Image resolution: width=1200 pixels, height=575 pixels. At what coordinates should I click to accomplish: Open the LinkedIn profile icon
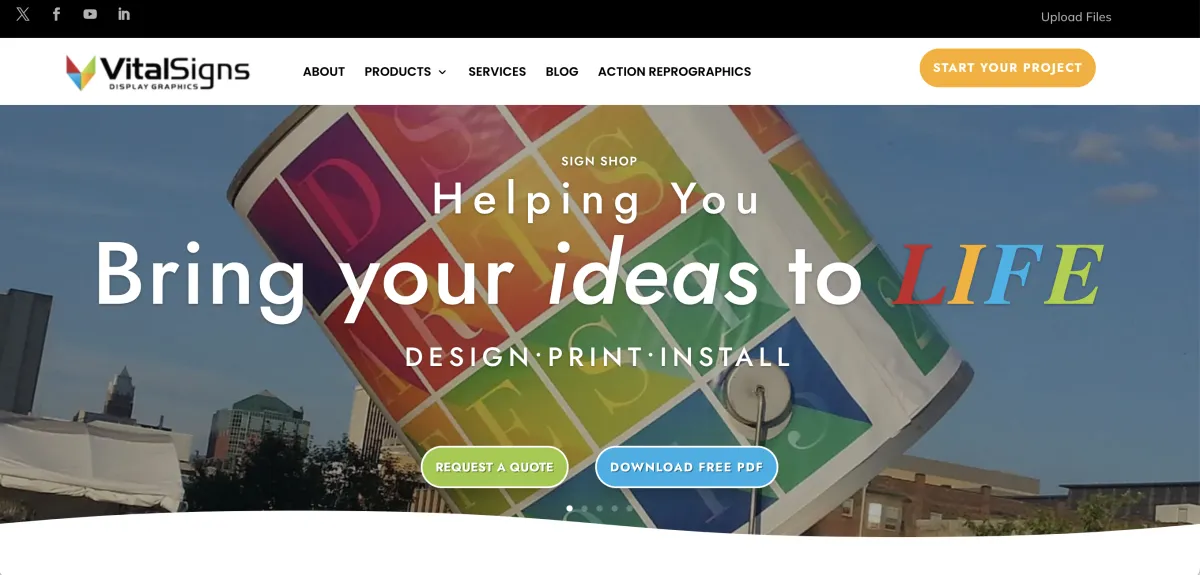[x=124, y=14]
